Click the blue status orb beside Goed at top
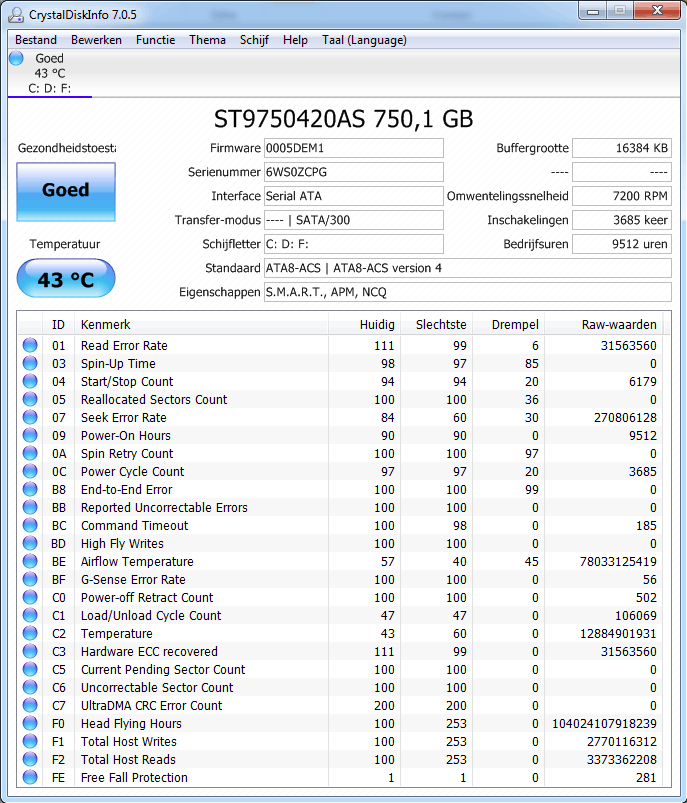 pos(16,58)
